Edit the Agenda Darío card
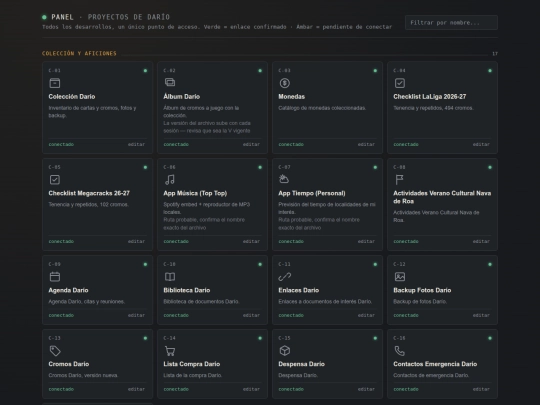 pos(136,315)
